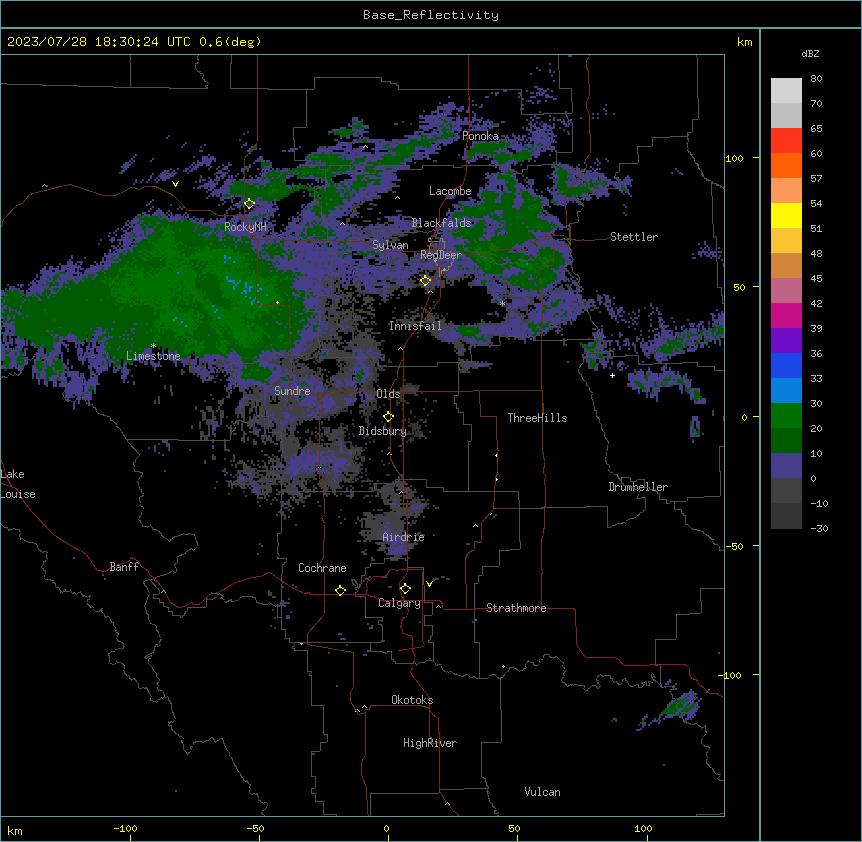Select the light gray 80-70 dBZ swatch
862x842 pixels.
(x=786, y=91)
